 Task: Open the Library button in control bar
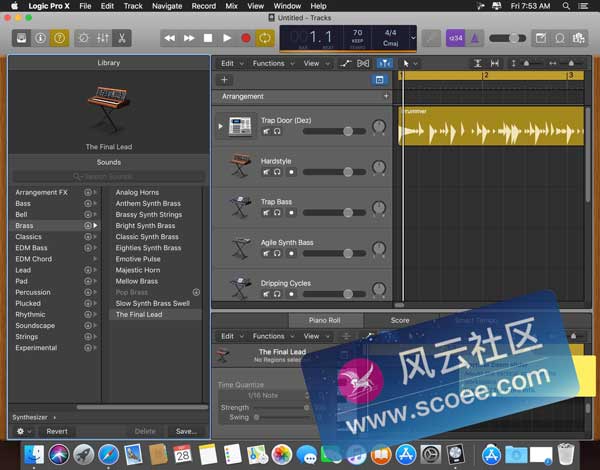[x=21, y=38]
